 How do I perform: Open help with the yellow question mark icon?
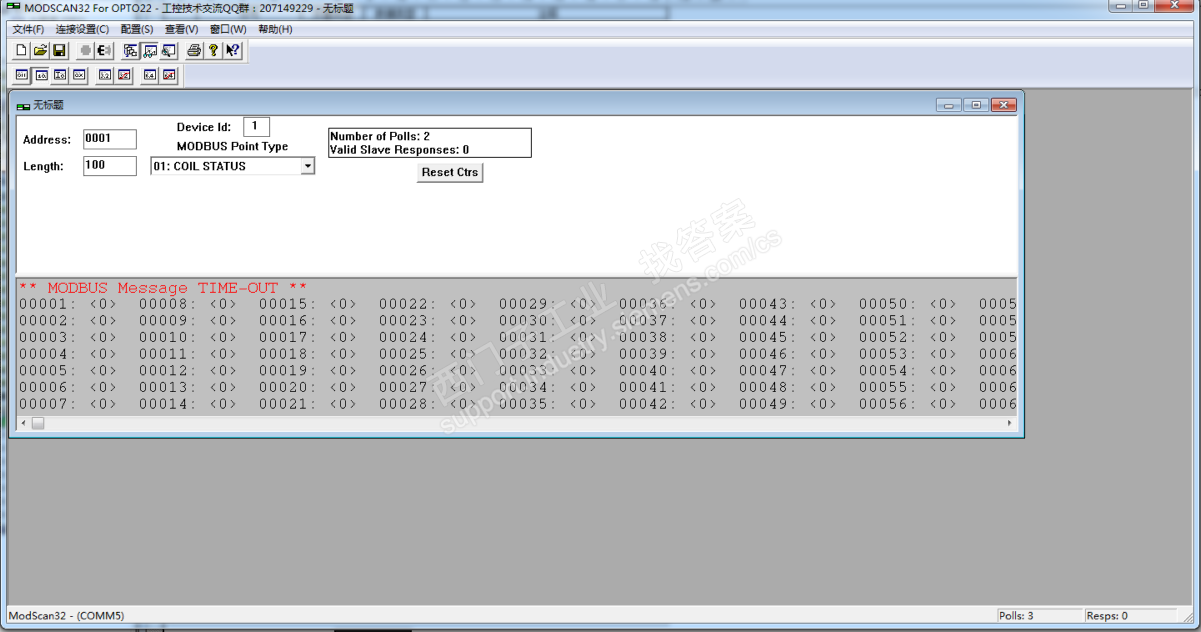tap(213, 50)
